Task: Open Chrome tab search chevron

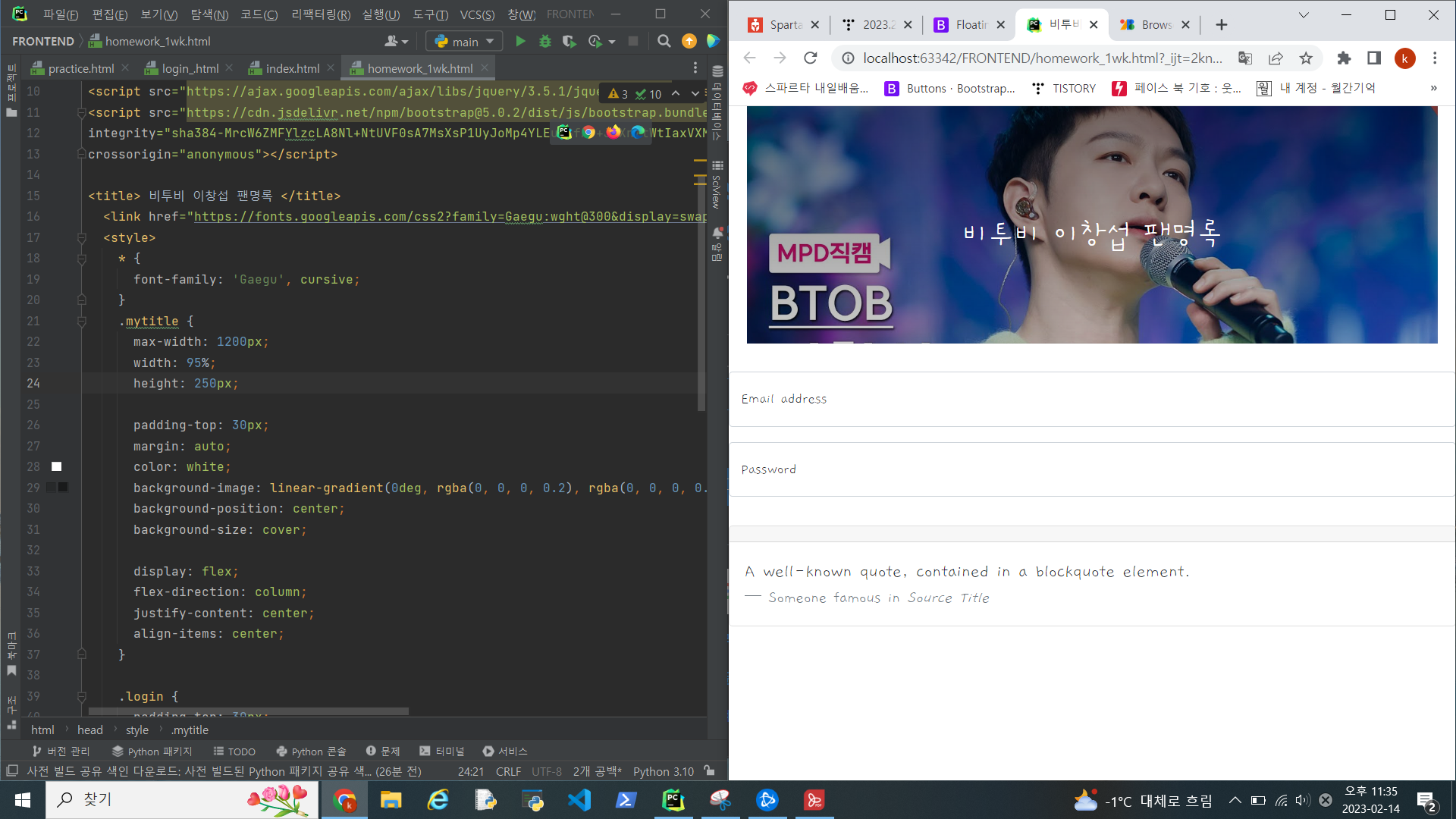Action: coord(1304,14)
